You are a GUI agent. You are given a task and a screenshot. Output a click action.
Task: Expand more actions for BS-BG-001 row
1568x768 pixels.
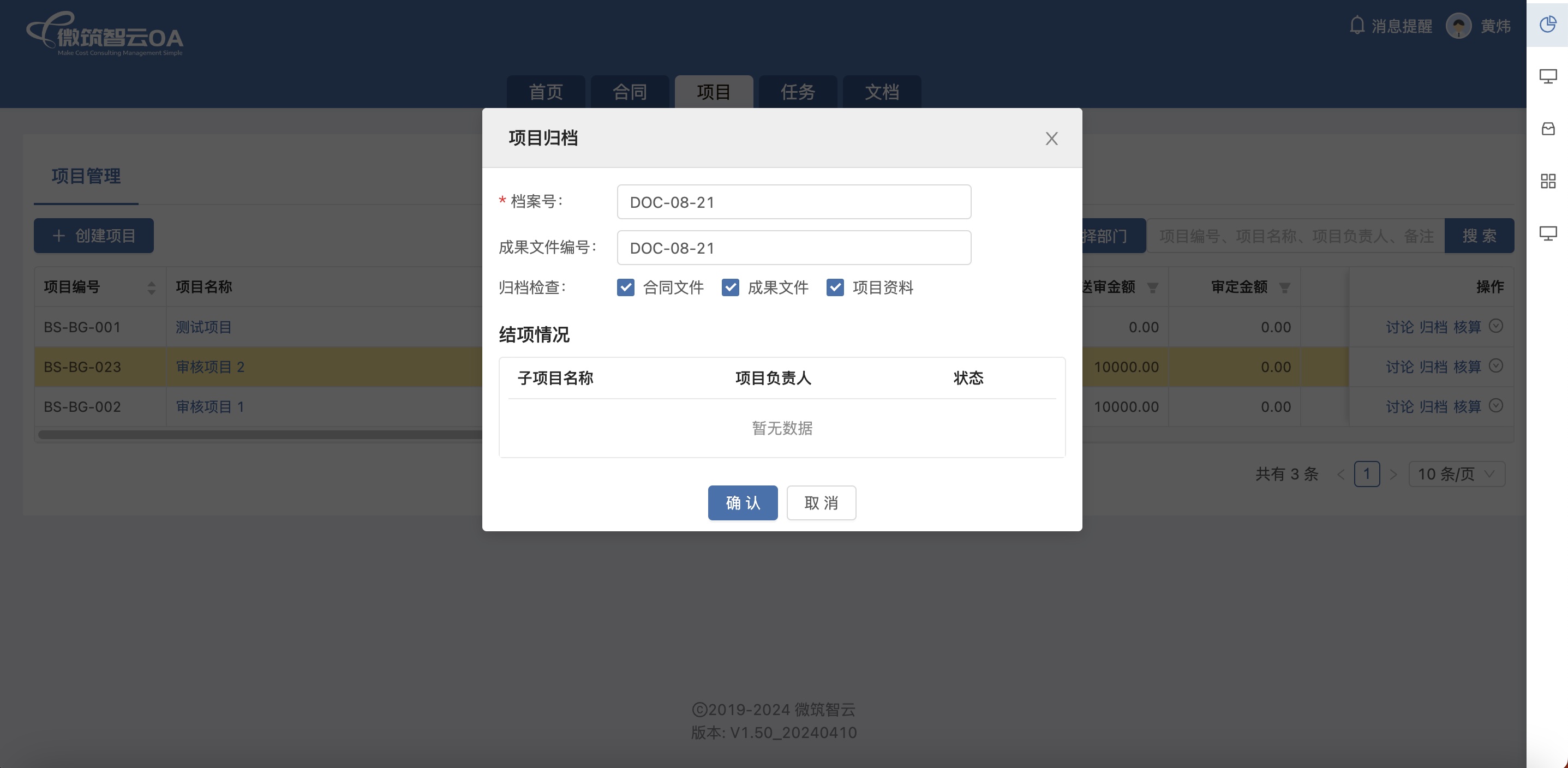[1495, 326]
